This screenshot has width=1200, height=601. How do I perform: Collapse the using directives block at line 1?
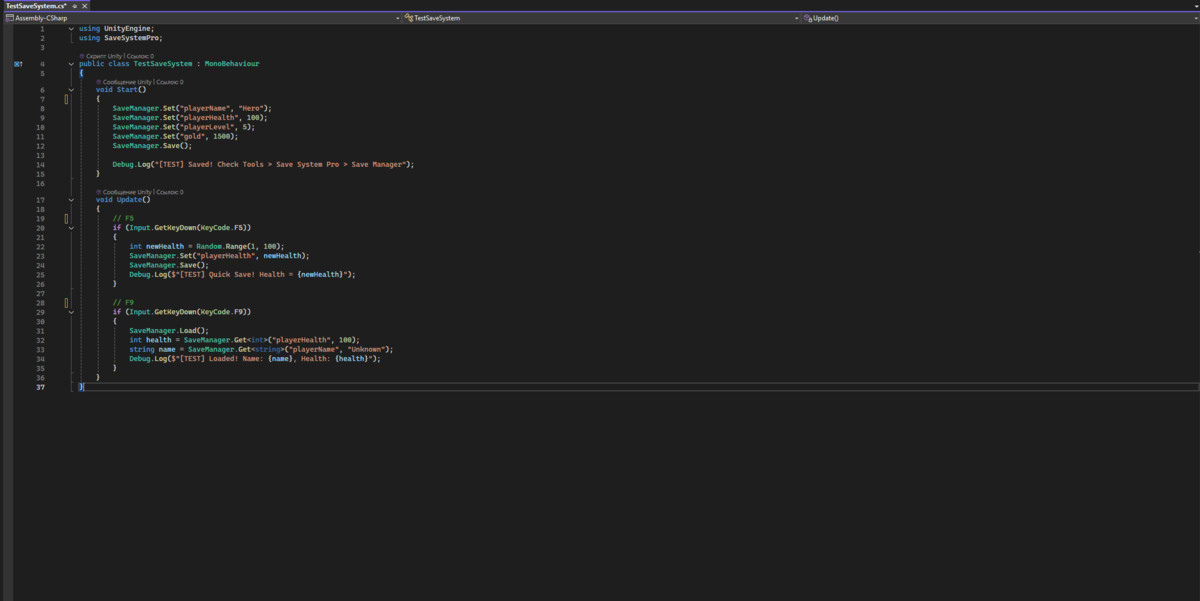[70, 29]
